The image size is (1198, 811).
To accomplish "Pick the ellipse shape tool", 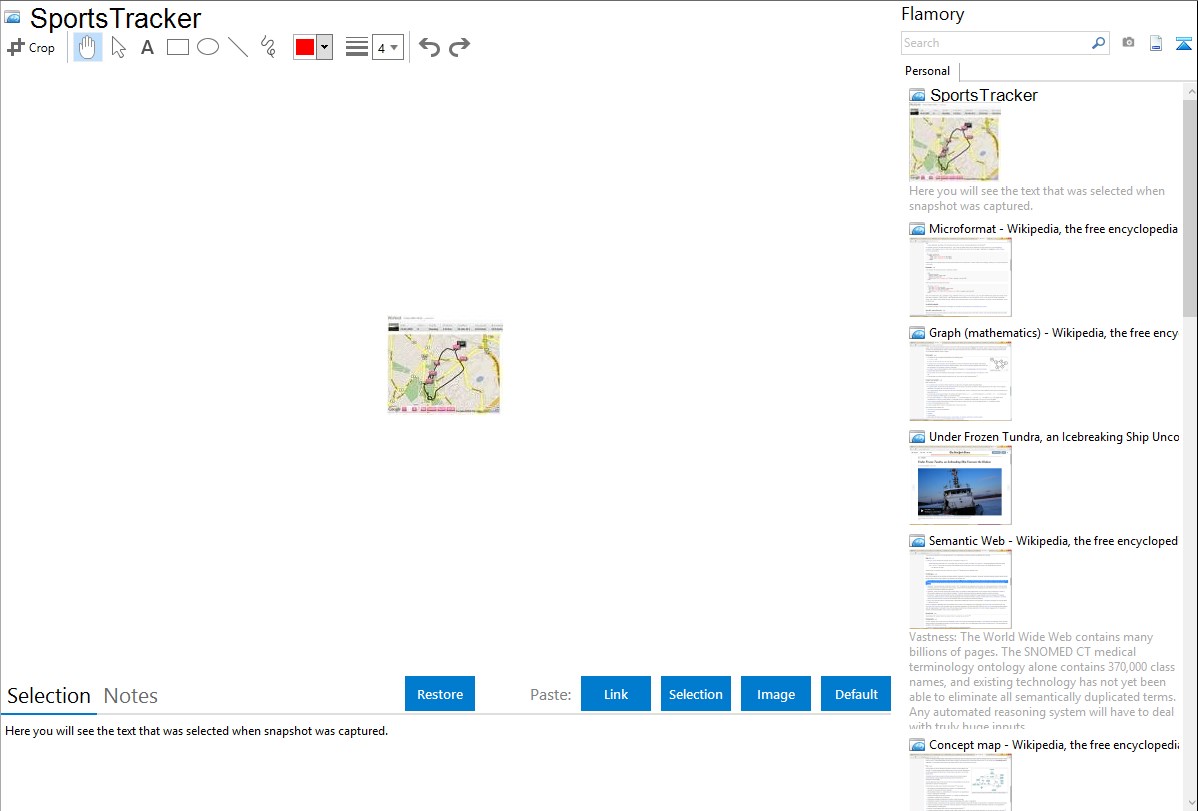I will (208, 47).
